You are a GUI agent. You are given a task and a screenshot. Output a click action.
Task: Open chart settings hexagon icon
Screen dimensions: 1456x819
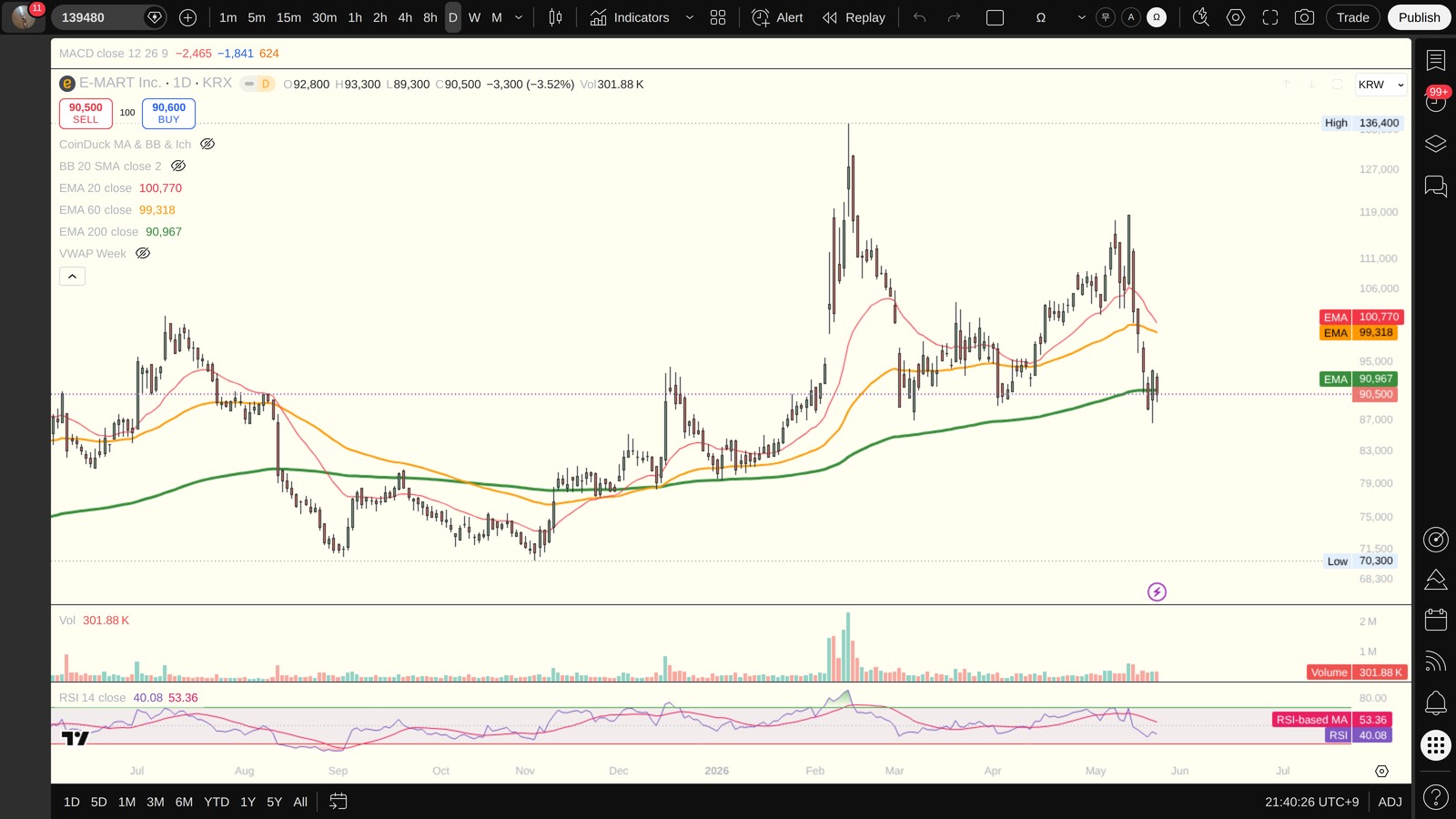[1236, 17]
